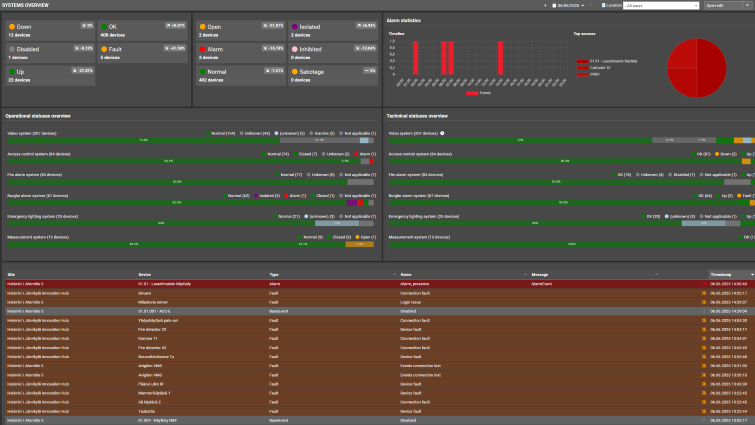
Task: Select the Milestone server fault row
Action: pos(380,302)
